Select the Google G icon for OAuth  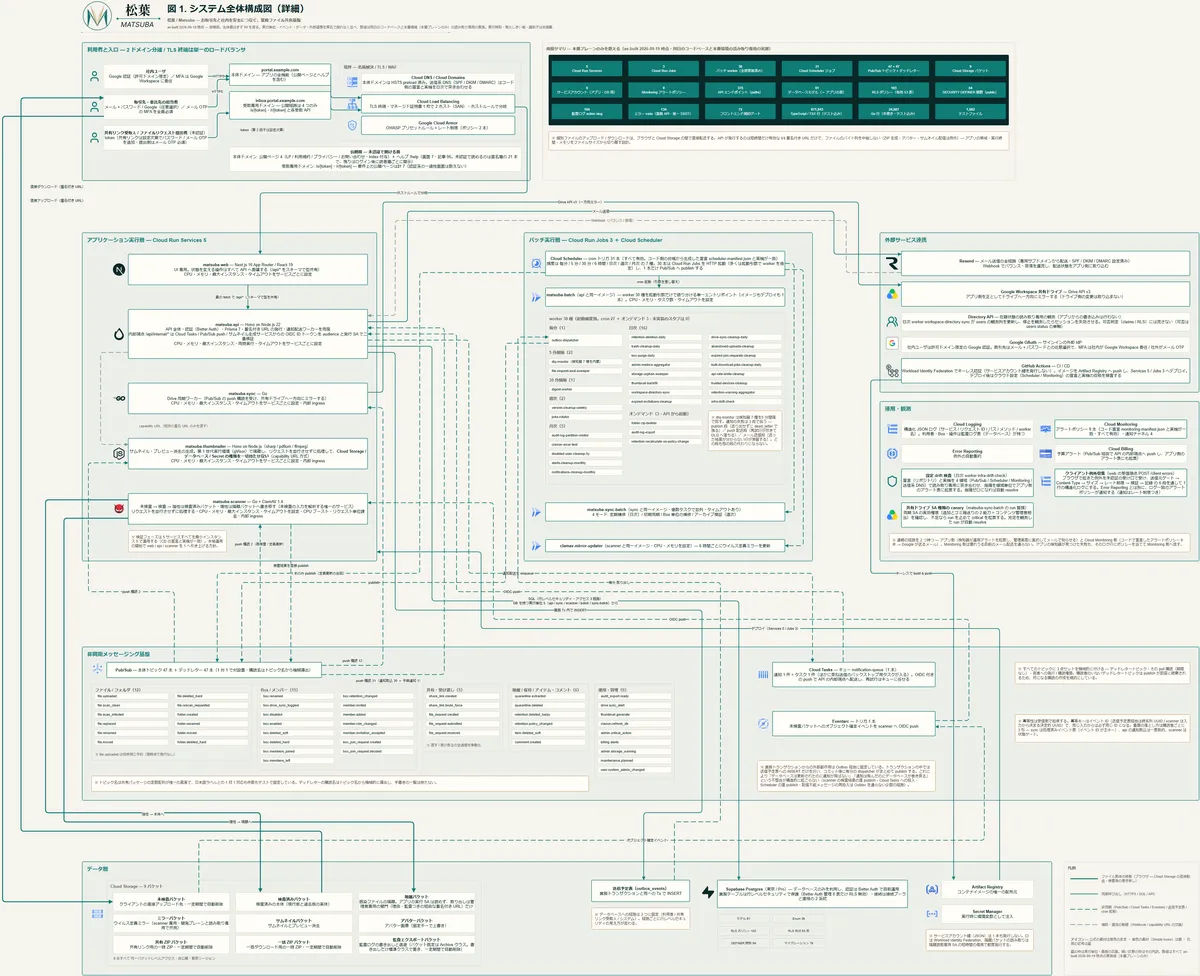click(x=892, y=343)
